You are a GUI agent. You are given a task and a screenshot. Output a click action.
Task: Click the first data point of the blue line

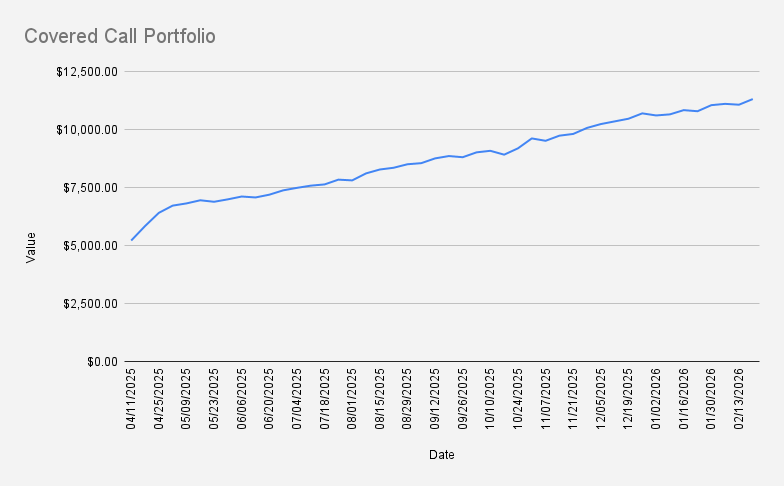pos(132,240)
